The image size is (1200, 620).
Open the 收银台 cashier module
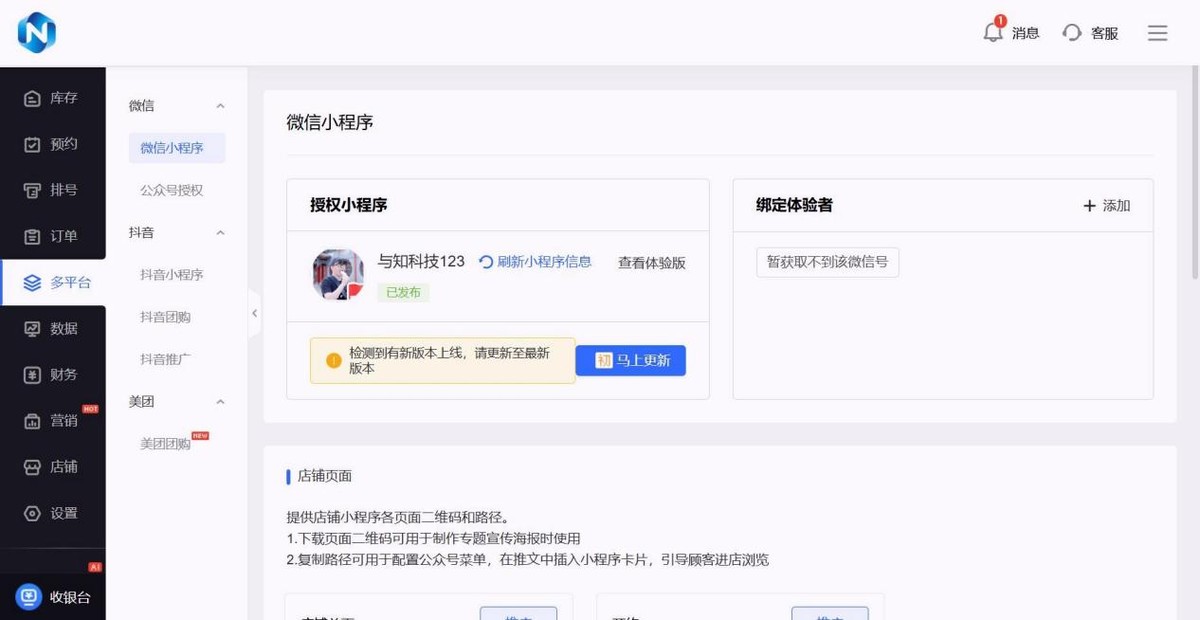(52, 596)
